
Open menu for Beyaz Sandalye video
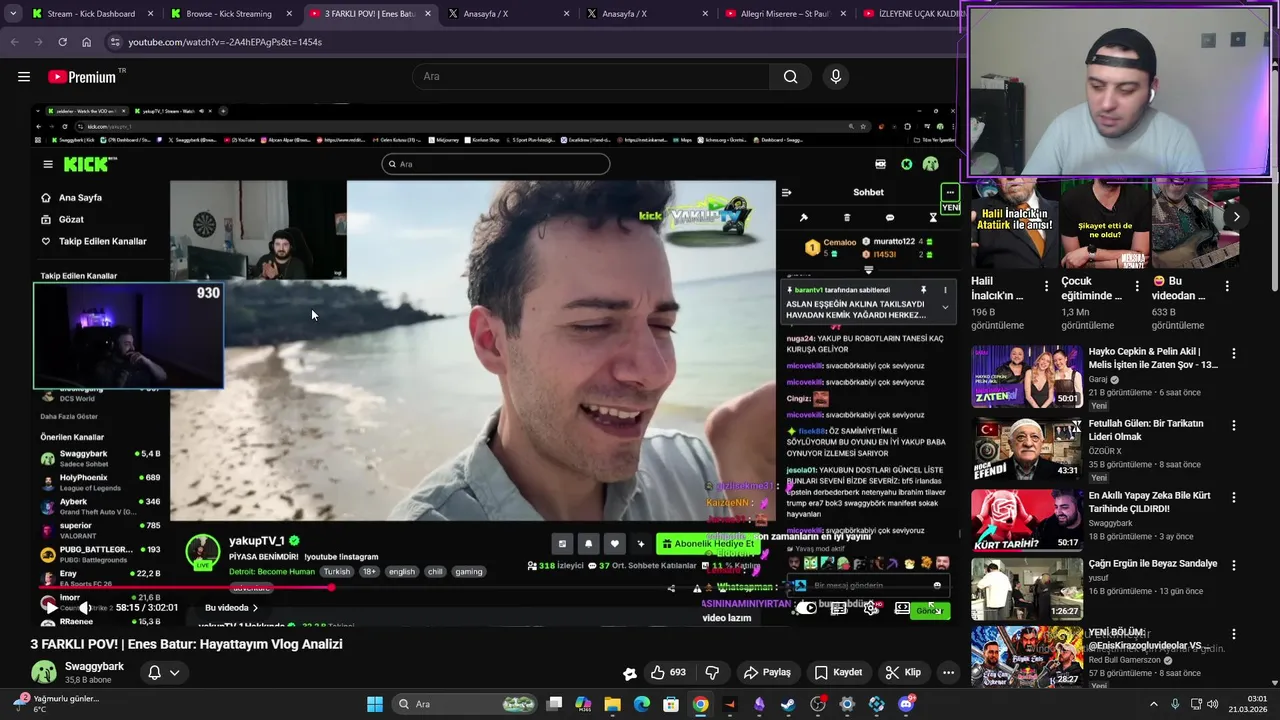pyautogui.click(x=1234, y=565)
